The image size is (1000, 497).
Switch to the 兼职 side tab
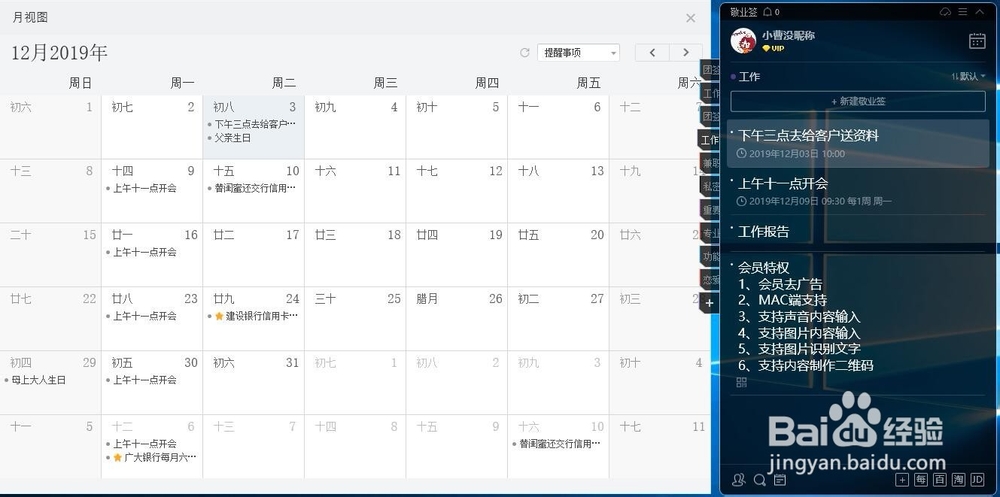(710, 163)
